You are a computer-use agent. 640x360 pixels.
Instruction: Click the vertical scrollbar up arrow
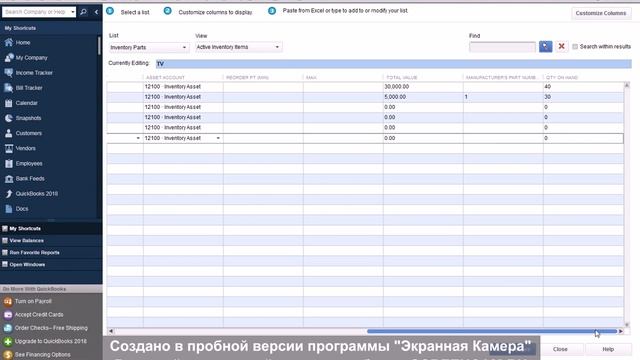pos(627,85)
